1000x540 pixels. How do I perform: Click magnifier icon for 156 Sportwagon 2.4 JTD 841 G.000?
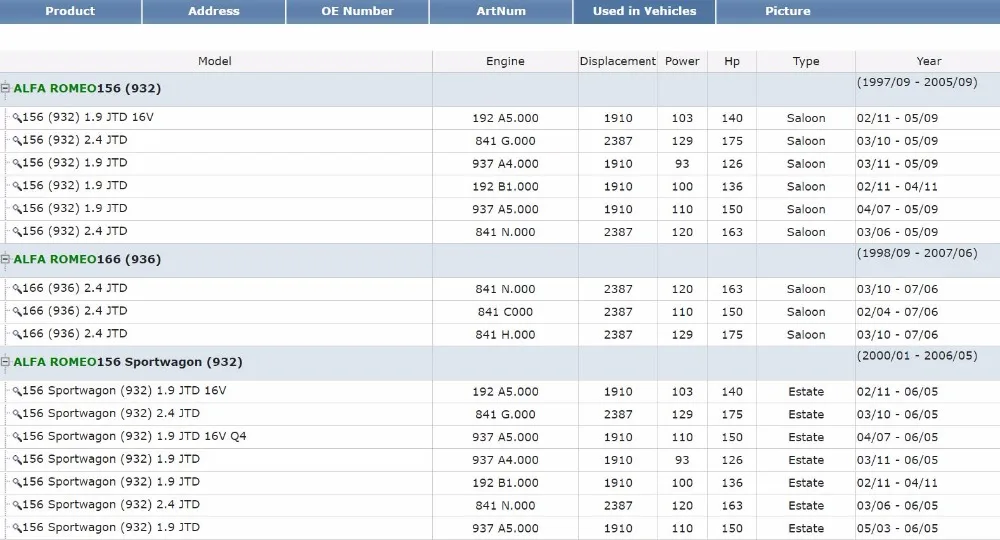pos(17,414)
